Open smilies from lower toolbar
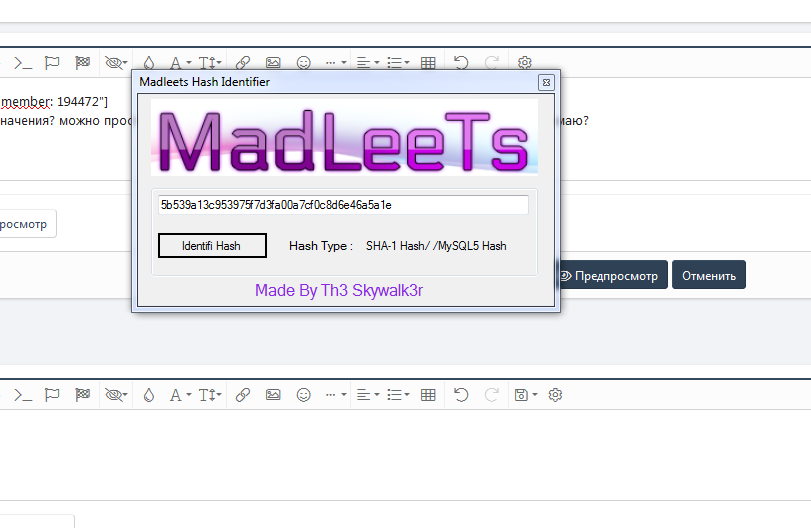Viewport: 811px width, 528px height. tap(304, 395)
